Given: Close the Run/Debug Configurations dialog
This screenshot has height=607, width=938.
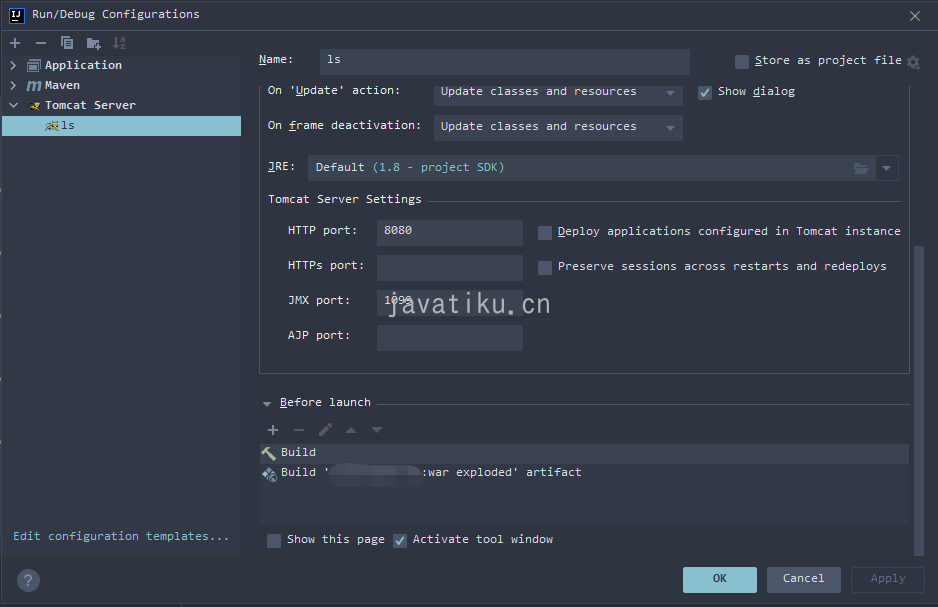Looking at the screenshot, I should (915, 16).
